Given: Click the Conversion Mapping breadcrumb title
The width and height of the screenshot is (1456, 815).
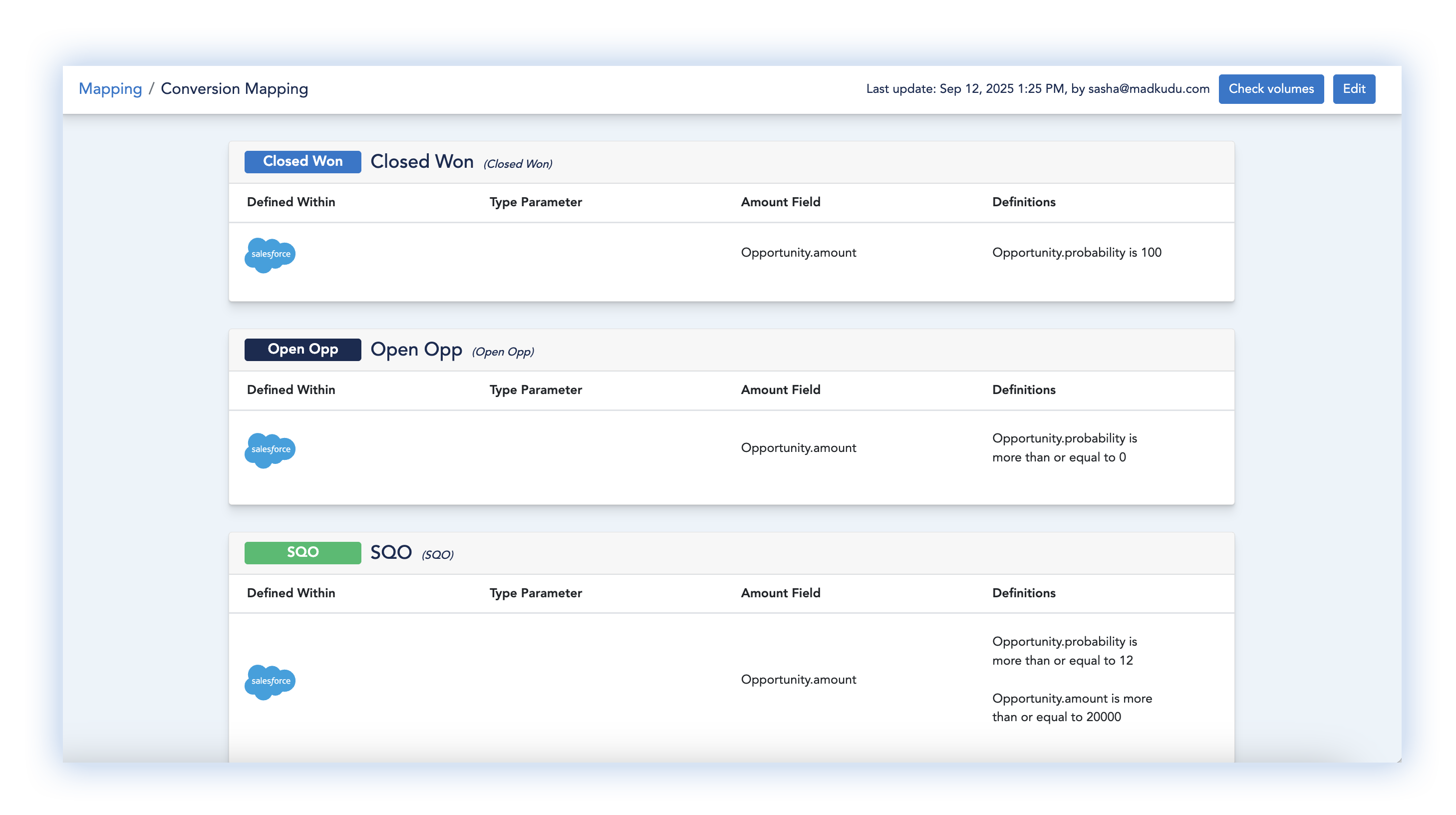Looking at the screenshot, I should pyautogui.click(x=234, y=89).
